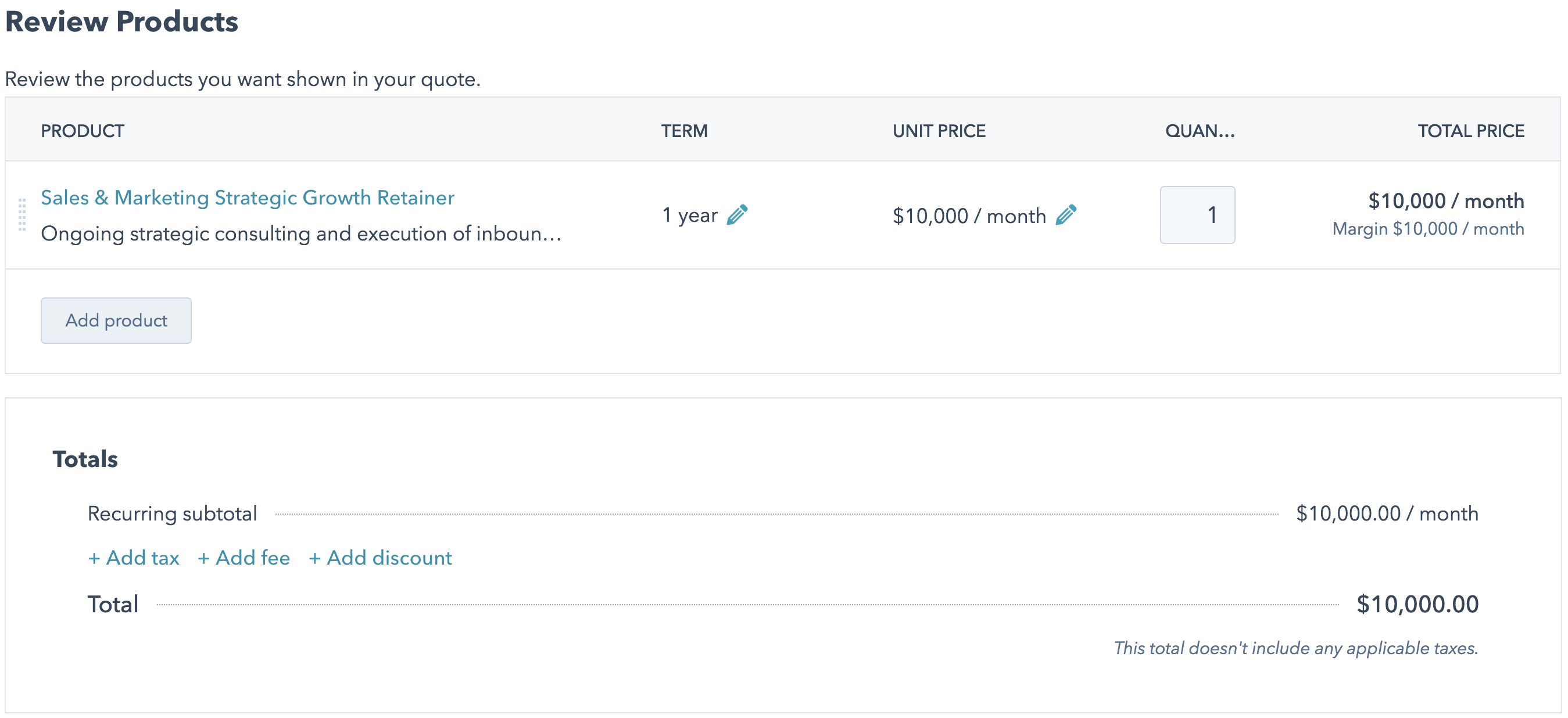
Task: Click the Margin $10,000 / month text
Action: [x=1428, y=229]
